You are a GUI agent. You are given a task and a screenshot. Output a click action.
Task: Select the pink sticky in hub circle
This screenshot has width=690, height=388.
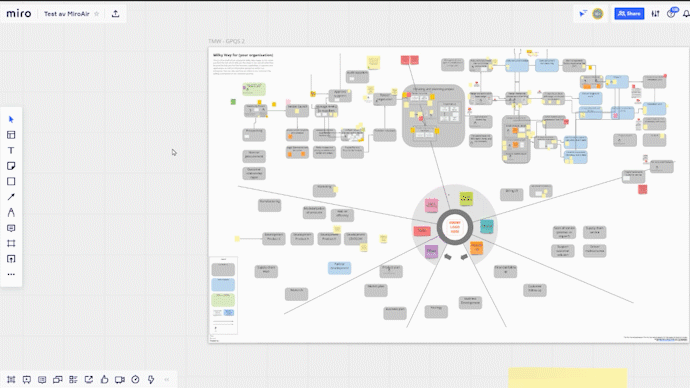tap(432, 205)
